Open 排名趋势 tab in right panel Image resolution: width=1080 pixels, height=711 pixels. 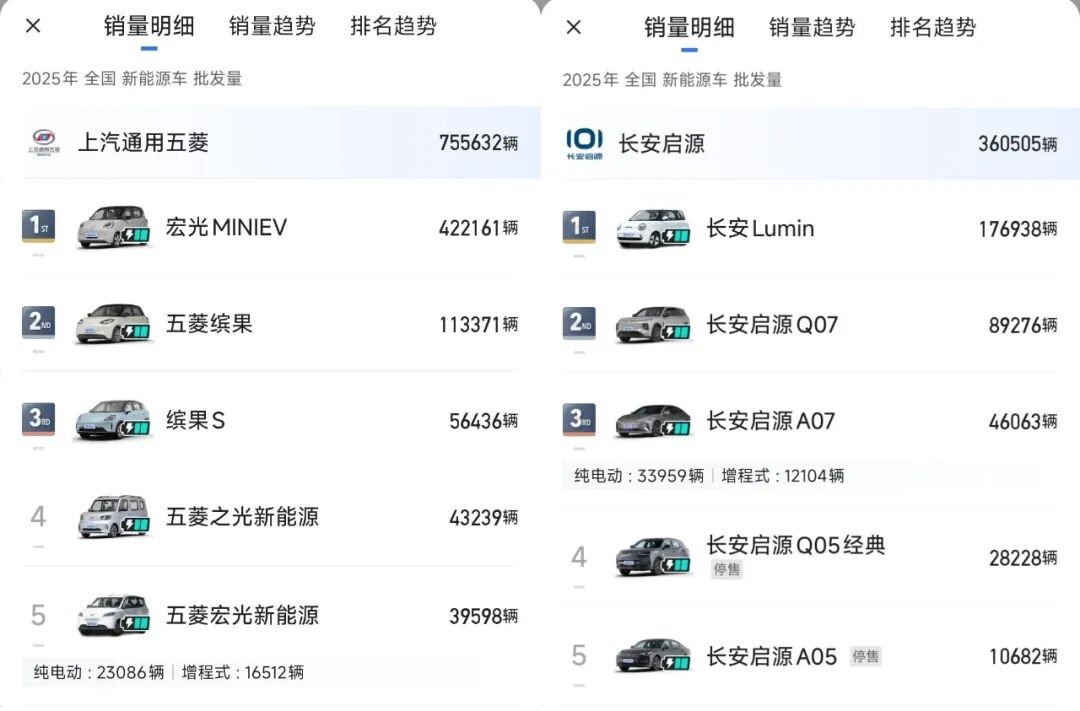(x=933, y=27)
